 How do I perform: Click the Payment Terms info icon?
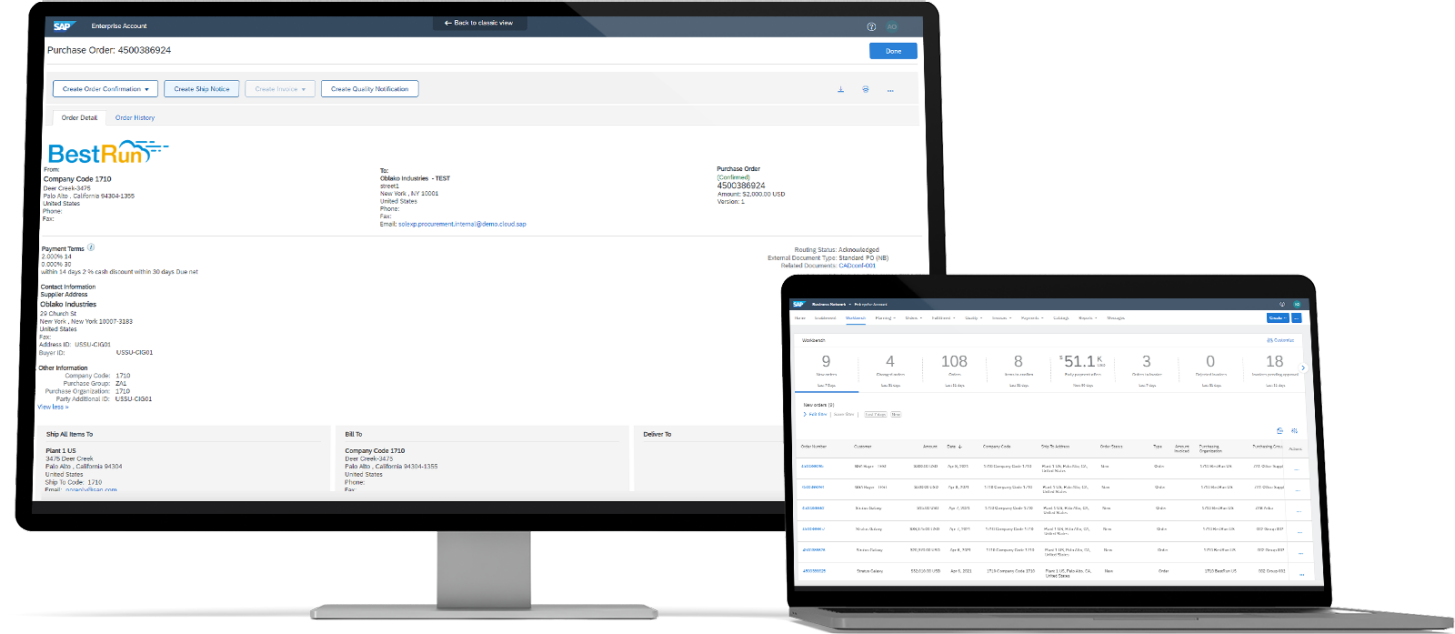click(x=91, y=247)
